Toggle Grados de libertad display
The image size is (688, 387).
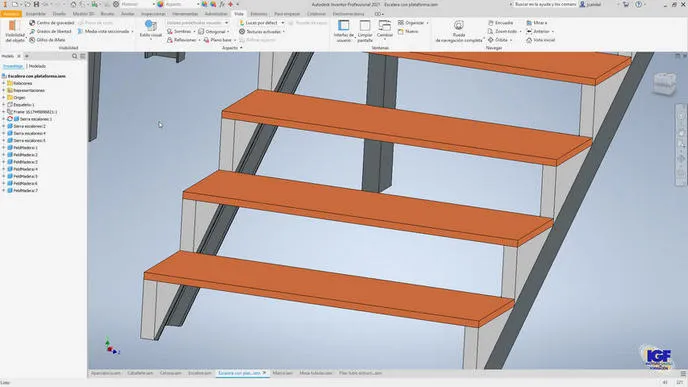point(50,32)
